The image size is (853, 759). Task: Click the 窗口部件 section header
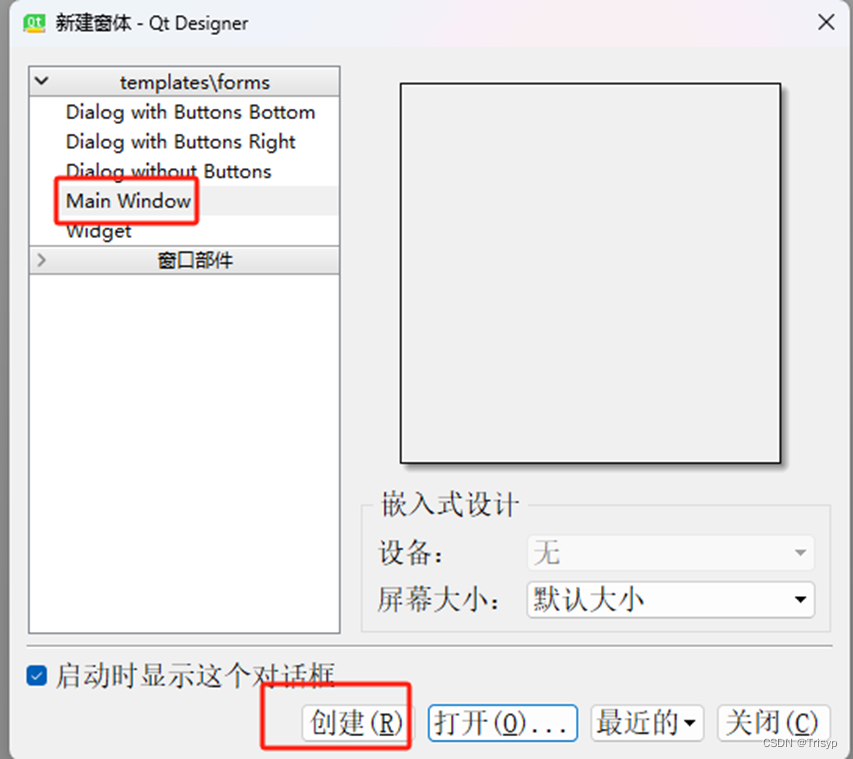(184, 260)
